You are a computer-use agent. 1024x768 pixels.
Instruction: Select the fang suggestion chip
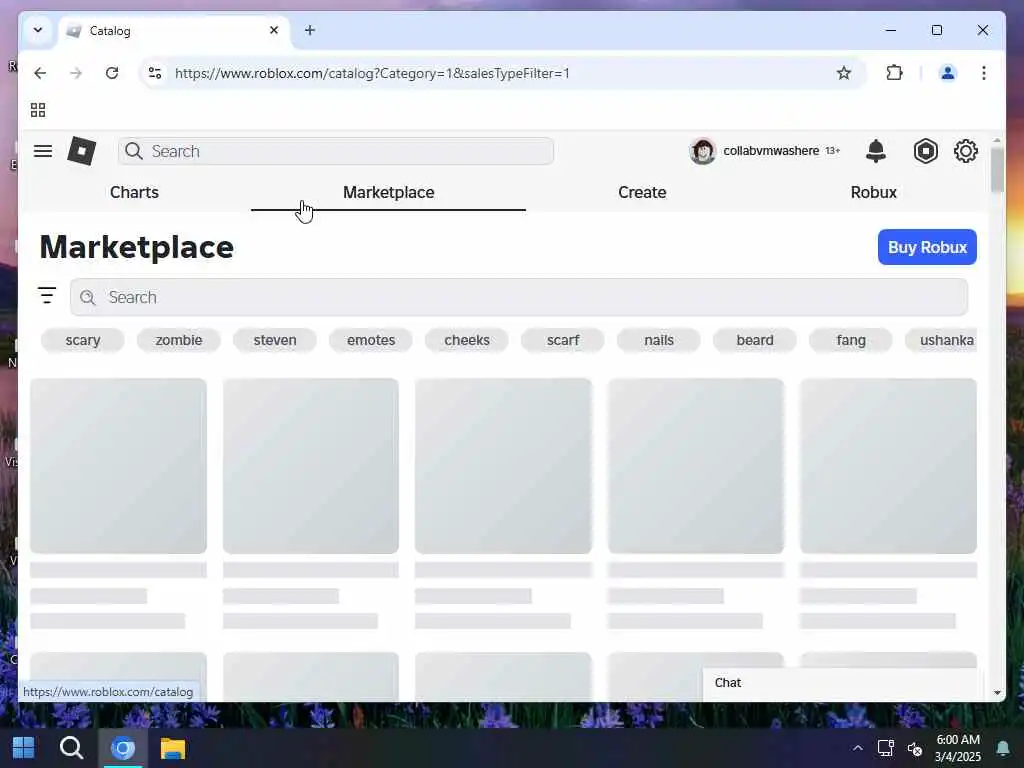point(850,340)
